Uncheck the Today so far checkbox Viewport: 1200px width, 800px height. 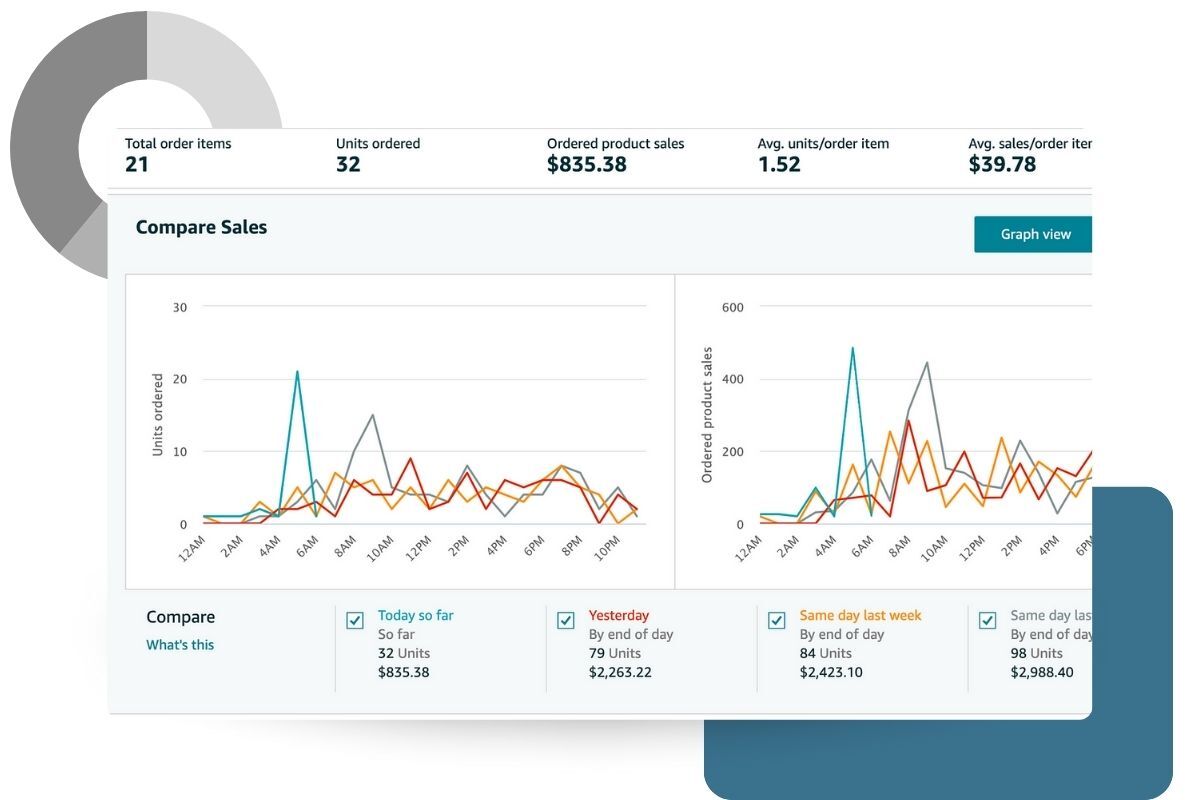click(355, 621)
